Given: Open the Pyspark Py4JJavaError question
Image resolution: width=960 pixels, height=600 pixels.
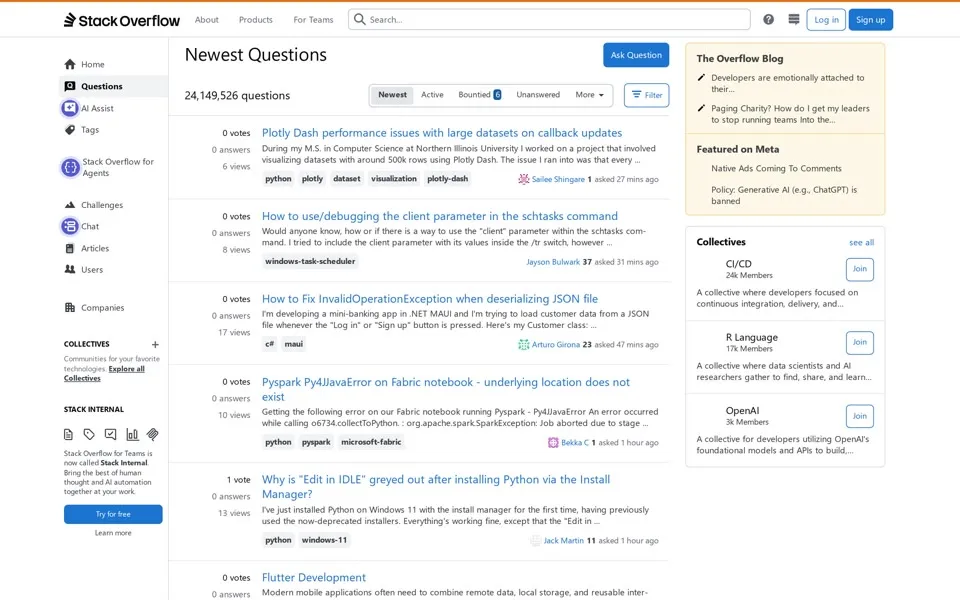Looking at the screenshot, I should [x=446, y=389].
